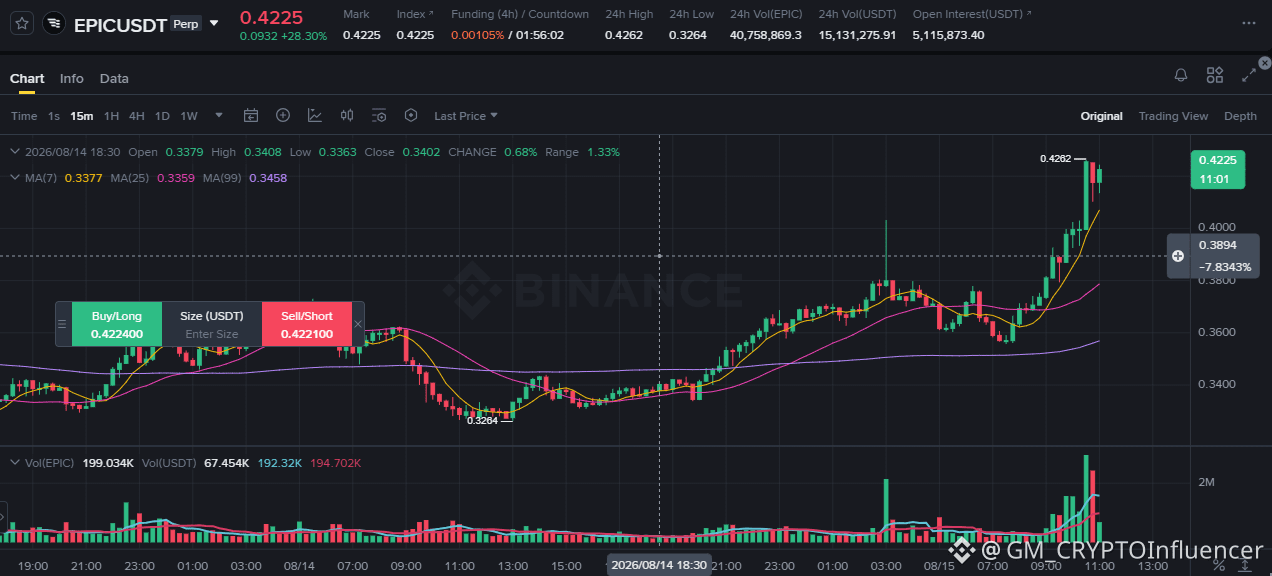Select the 1s time interval
Image resolution: width=1272 pixels, height=576 pixels.
54,116
